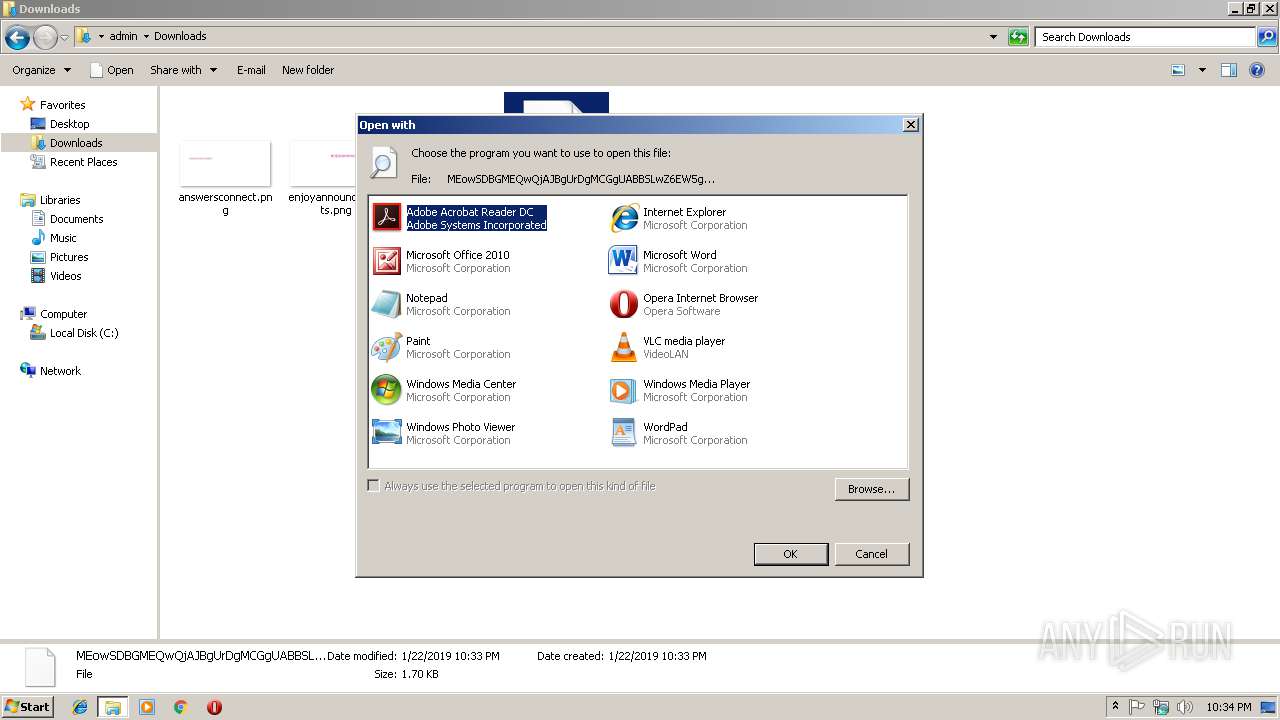This screenshot has width=1280, height=720.
Task: Open Desktop in Favorites
Action: pyautogui.click(x=69, y=124)
